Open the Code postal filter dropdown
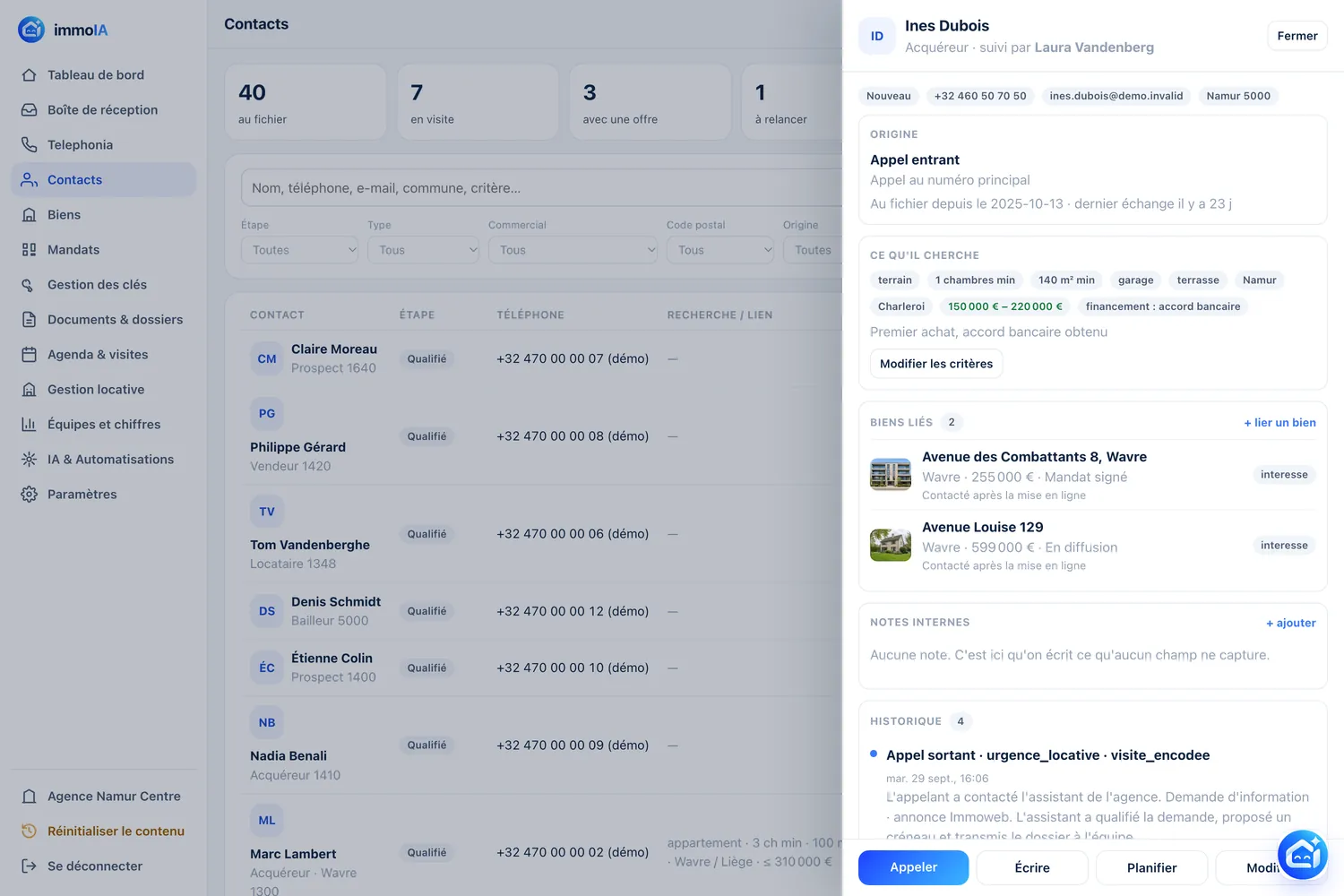The width and height of the screenshot is (1344, 896). pyautogui.click(x=720, y=250)
